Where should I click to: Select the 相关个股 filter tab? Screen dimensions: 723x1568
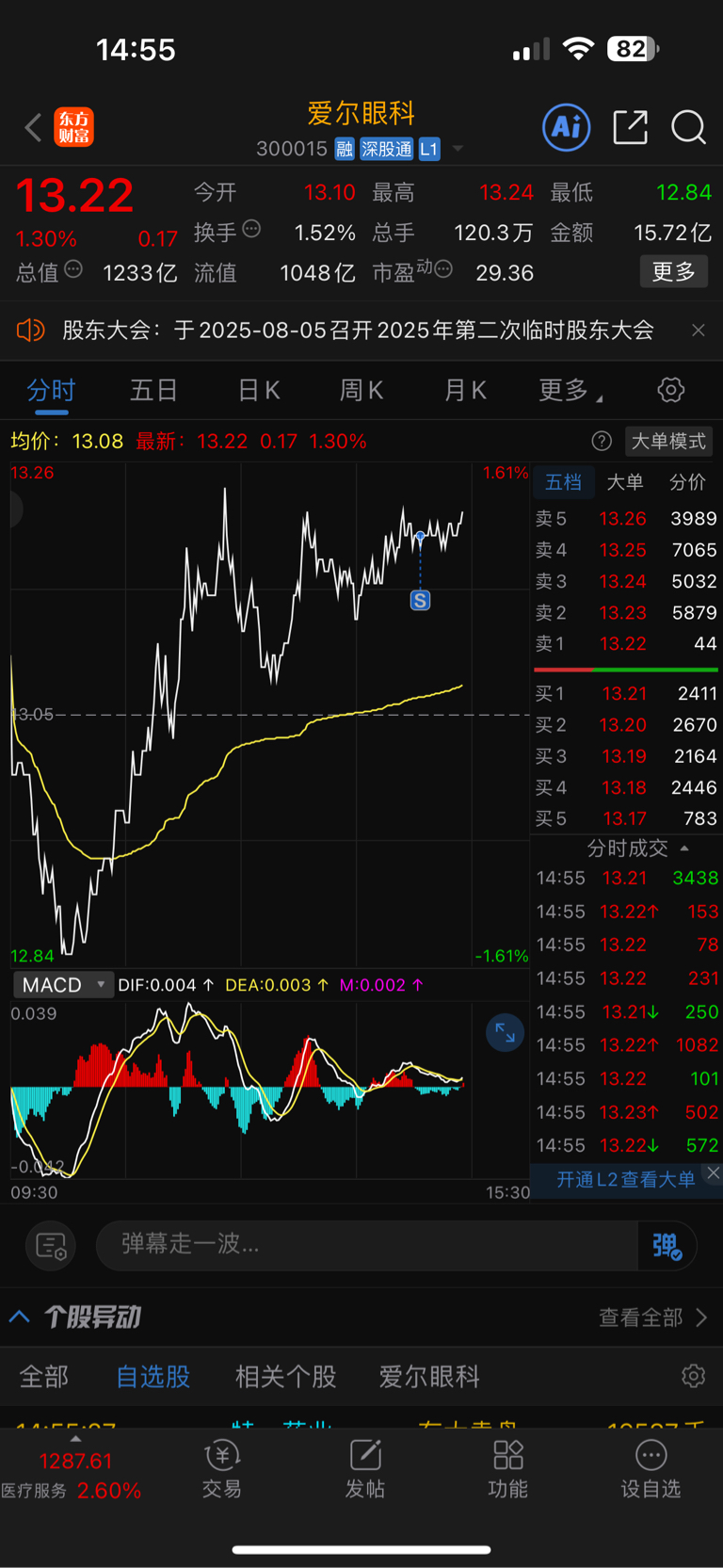coord(285,1376)
